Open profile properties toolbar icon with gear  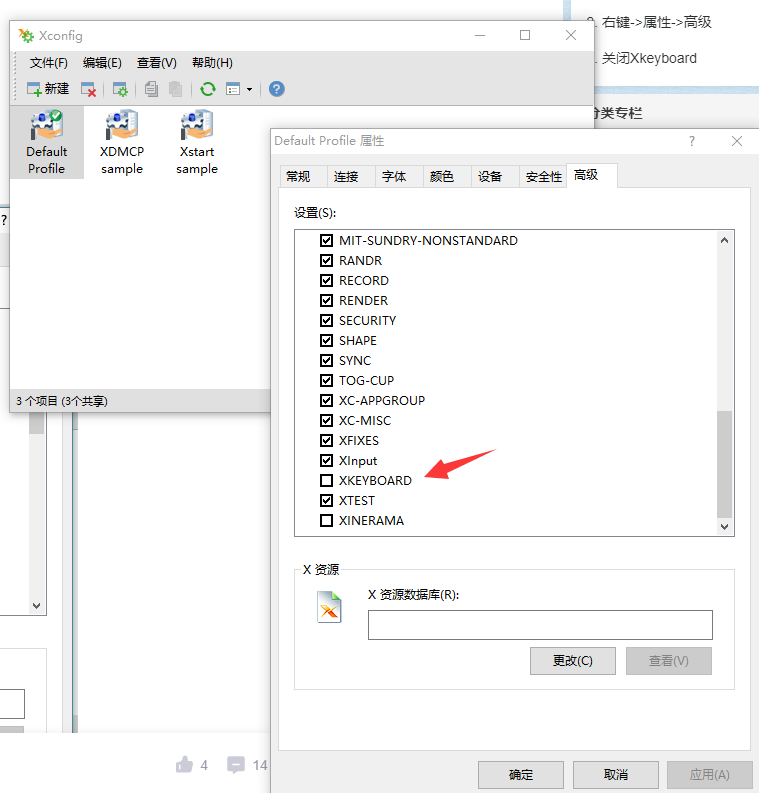coord(120,90)
